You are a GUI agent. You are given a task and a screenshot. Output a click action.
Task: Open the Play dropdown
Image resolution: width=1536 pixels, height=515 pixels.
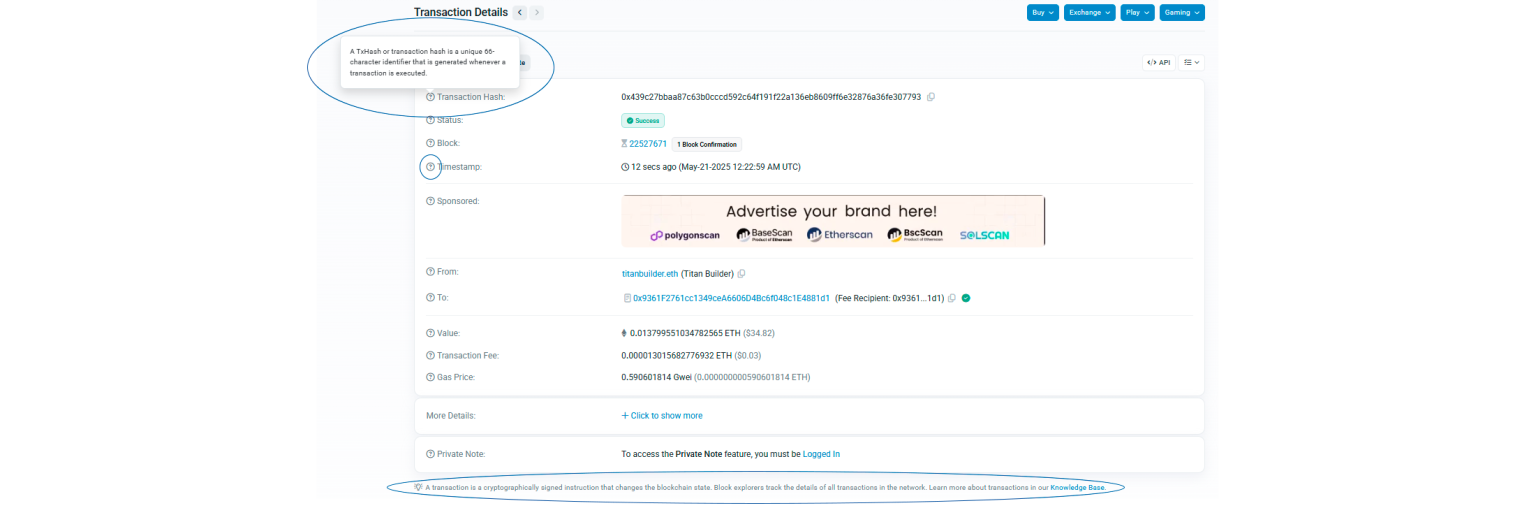tap(1137, 12)
